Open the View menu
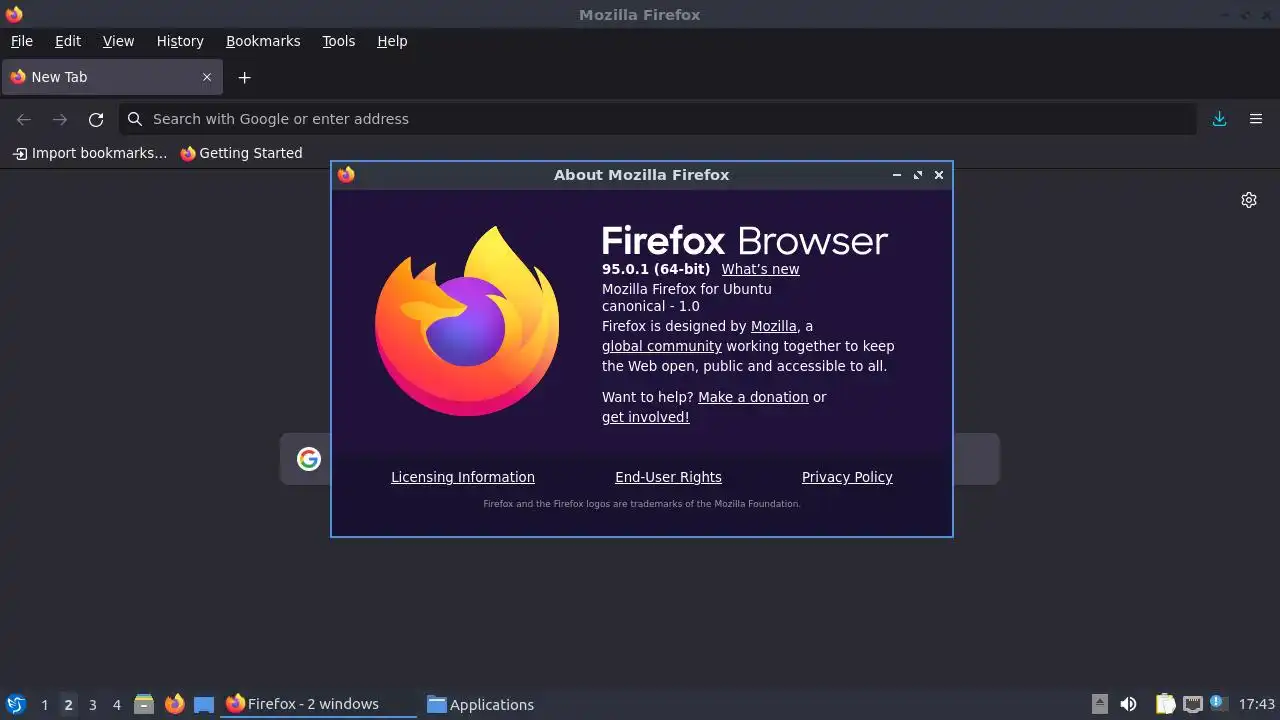Image resolution: width=1280 pixels, height=720 pixels. 118,41
